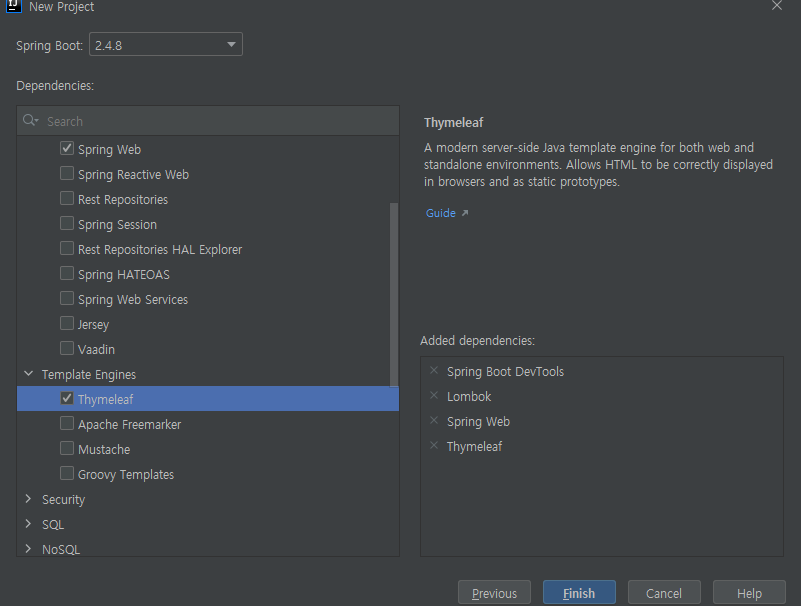Check the Mustache checkbox
The width and height of the screenshot is (801, 606).
coord(67,449)
